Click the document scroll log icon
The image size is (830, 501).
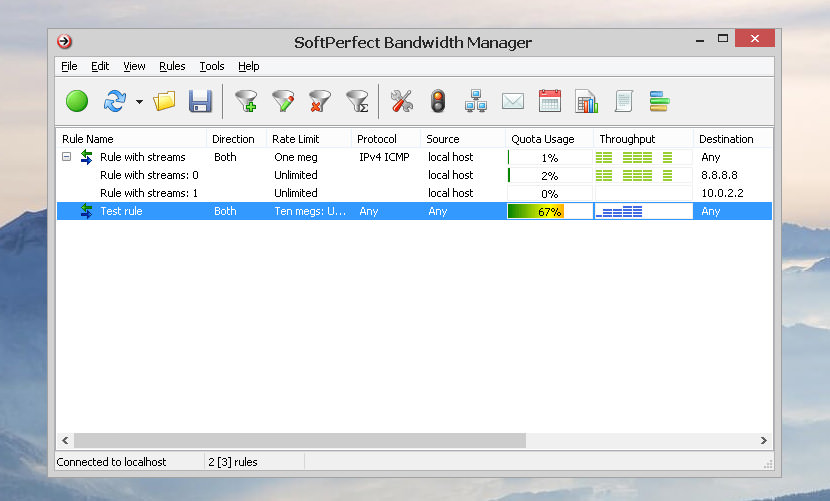pos(624,101)
